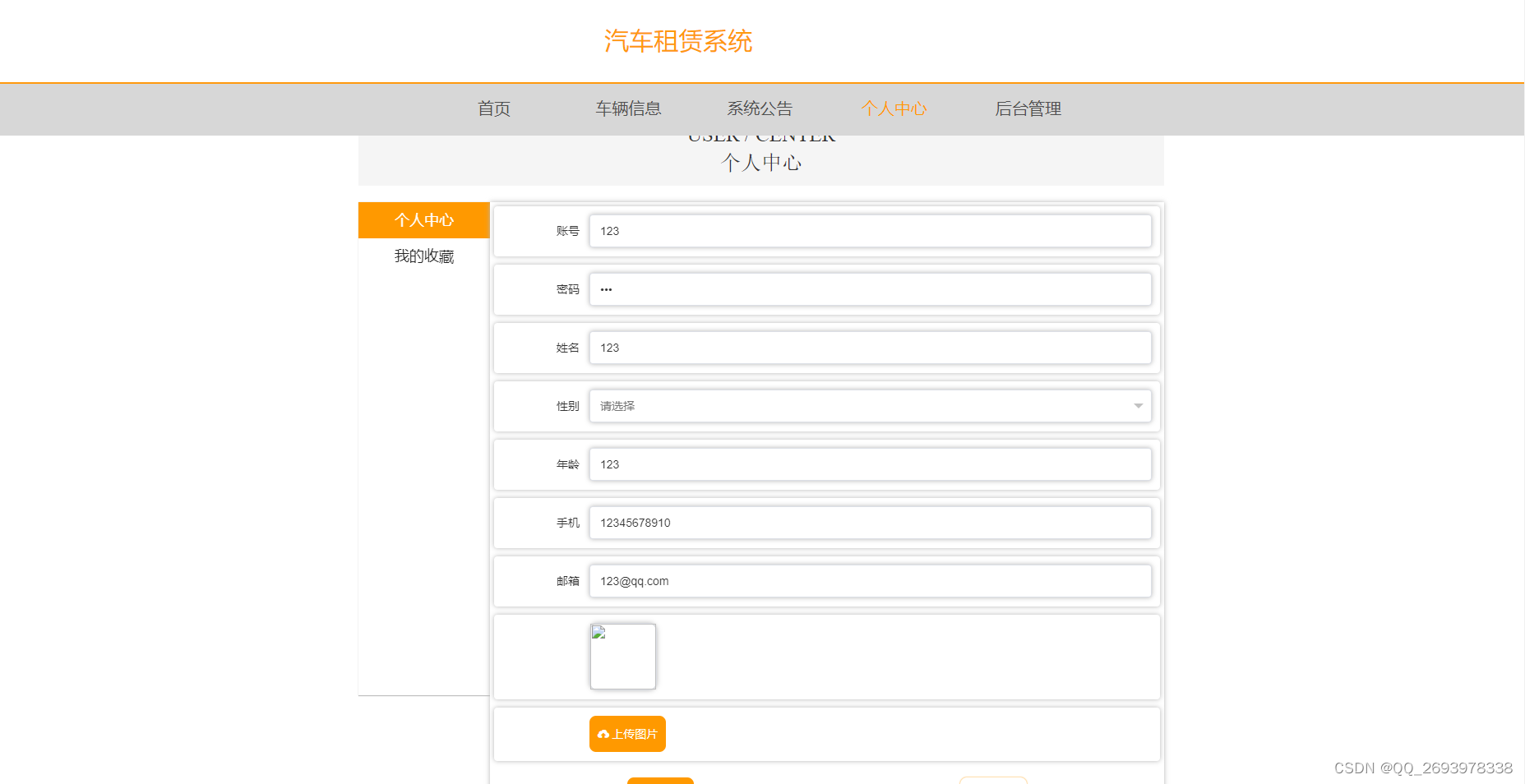Select 个人中心 in the top navigation
The width and height of the screenshot is (1525, 784).
click(894, 108)
